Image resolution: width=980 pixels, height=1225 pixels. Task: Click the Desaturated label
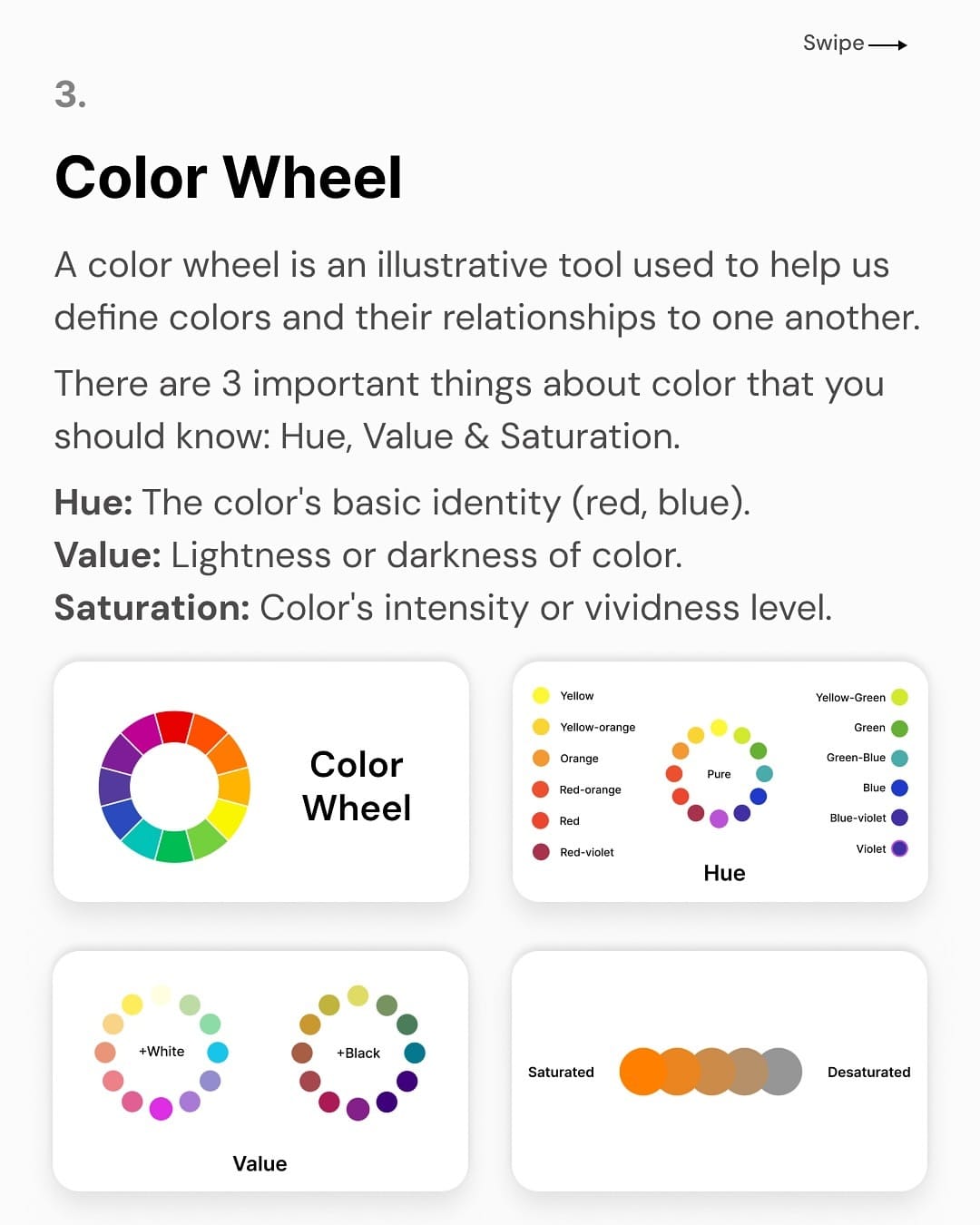pyautogui.click(x=868, y=1072)
